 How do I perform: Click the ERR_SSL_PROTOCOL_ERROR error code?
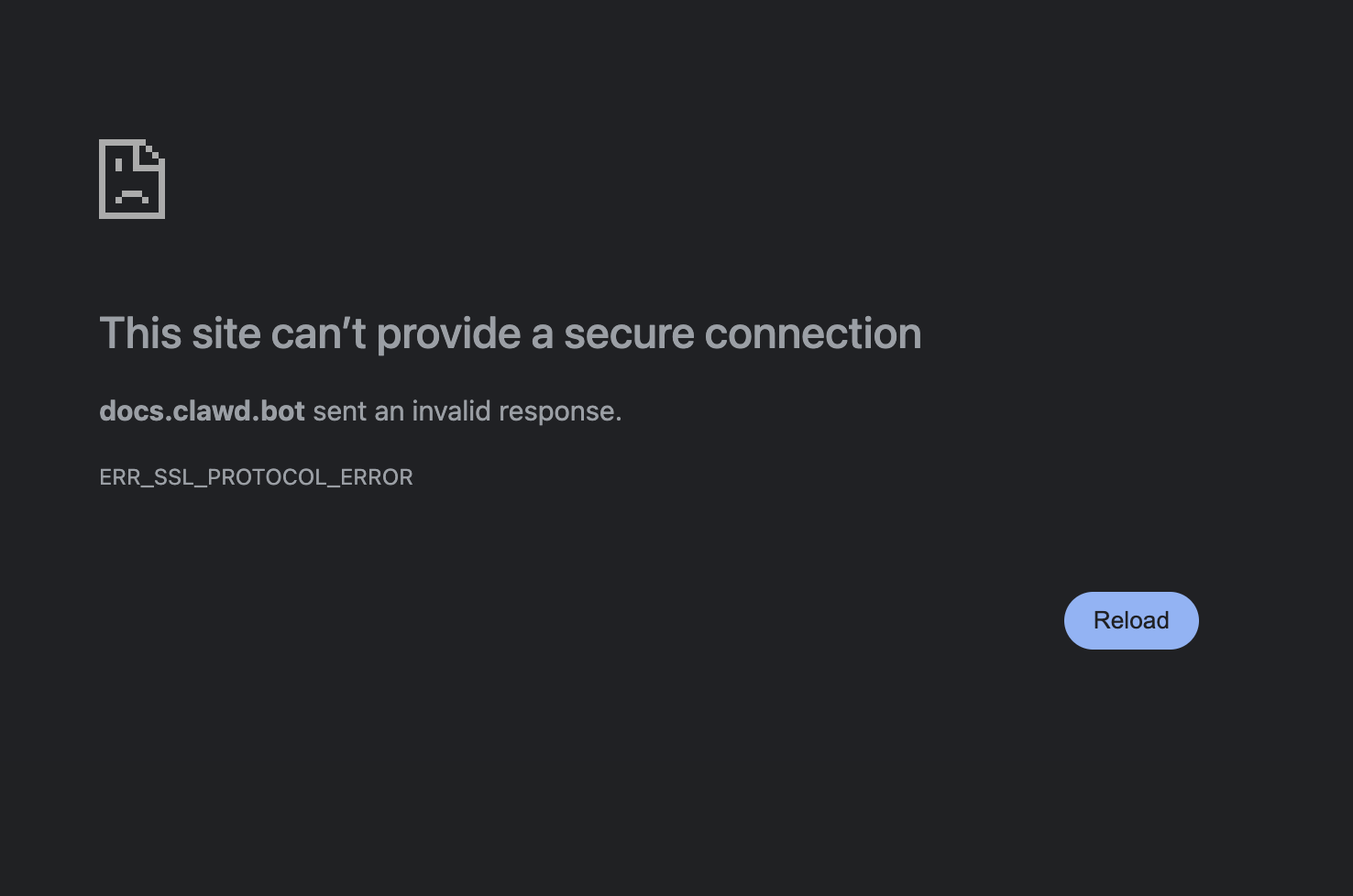coord(256,477)
